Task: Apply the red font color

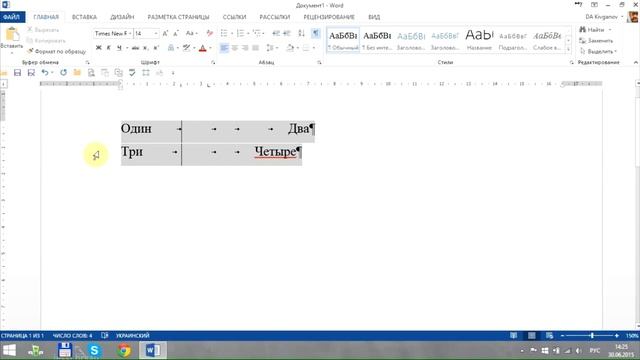Action: pyautogui.click(x=202, y=48)
